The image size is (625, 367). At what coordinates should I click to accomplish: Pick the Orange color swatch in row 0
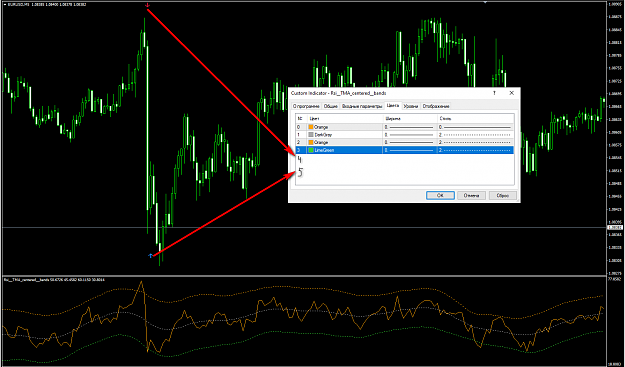[311, 127]
